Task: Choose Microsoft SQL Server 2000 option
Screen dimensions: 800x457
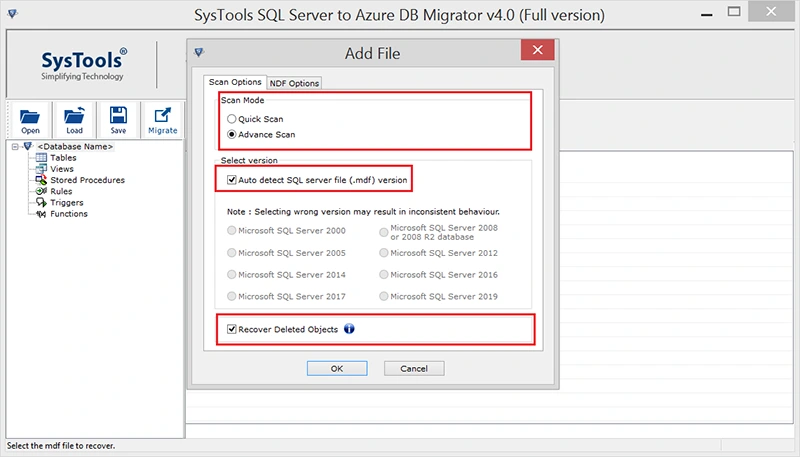Action: [232, 231]
